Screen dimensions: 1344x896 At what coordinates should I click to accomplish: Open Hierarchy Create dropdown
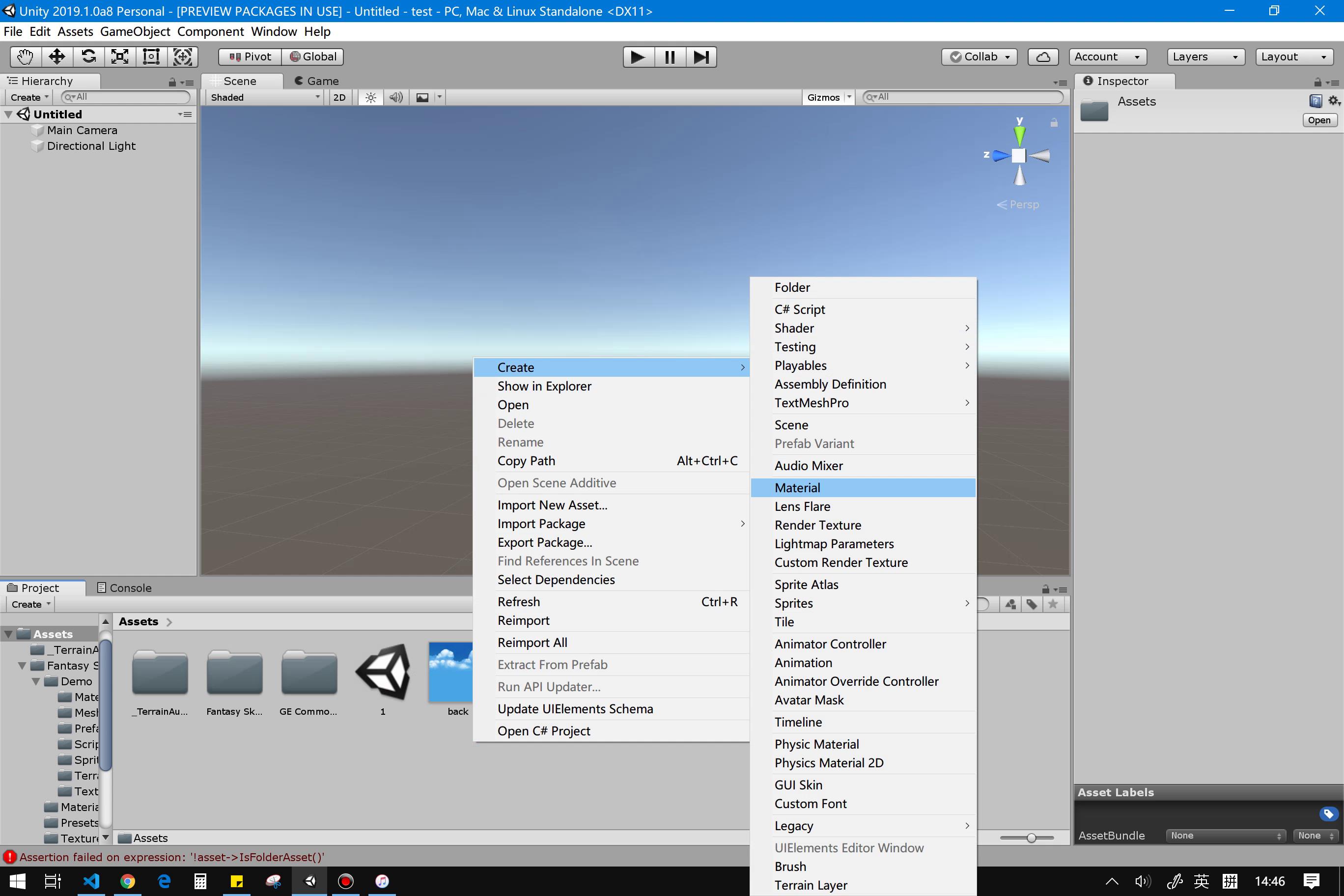click(29, 97)
